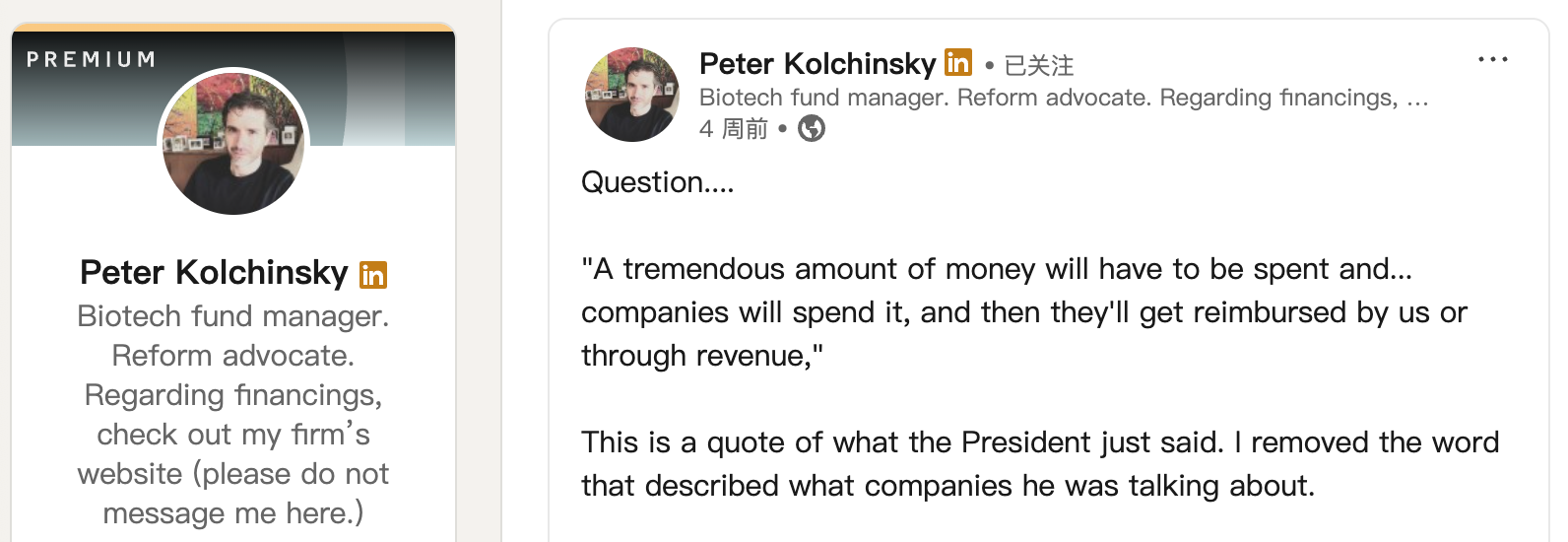Open Peter Kolchinsky's name in the sidebar card
This screenshot has width=1568, height=542.
214,273
